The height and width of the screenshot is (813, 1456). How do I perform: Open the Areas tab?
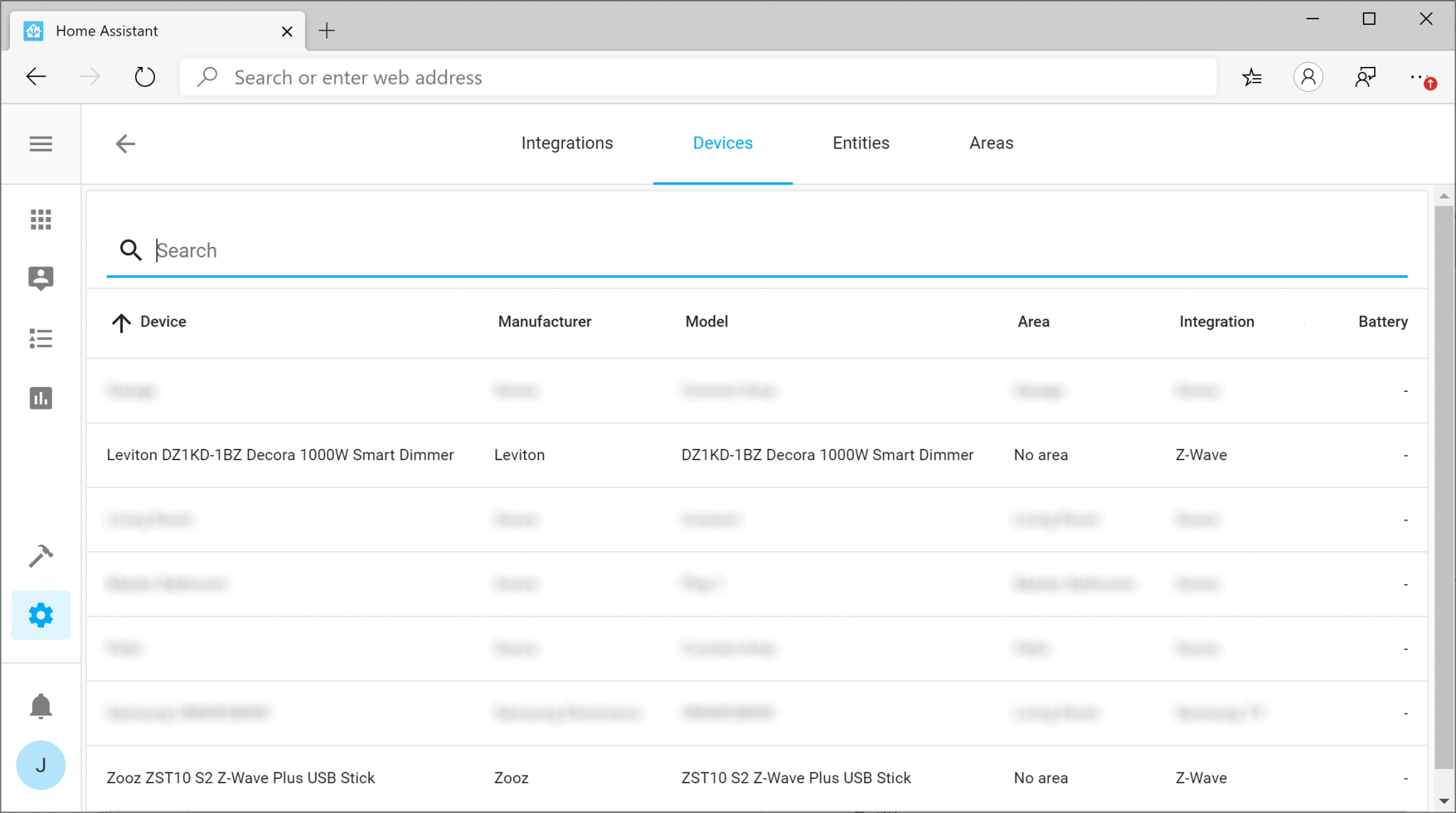point(991,143)
